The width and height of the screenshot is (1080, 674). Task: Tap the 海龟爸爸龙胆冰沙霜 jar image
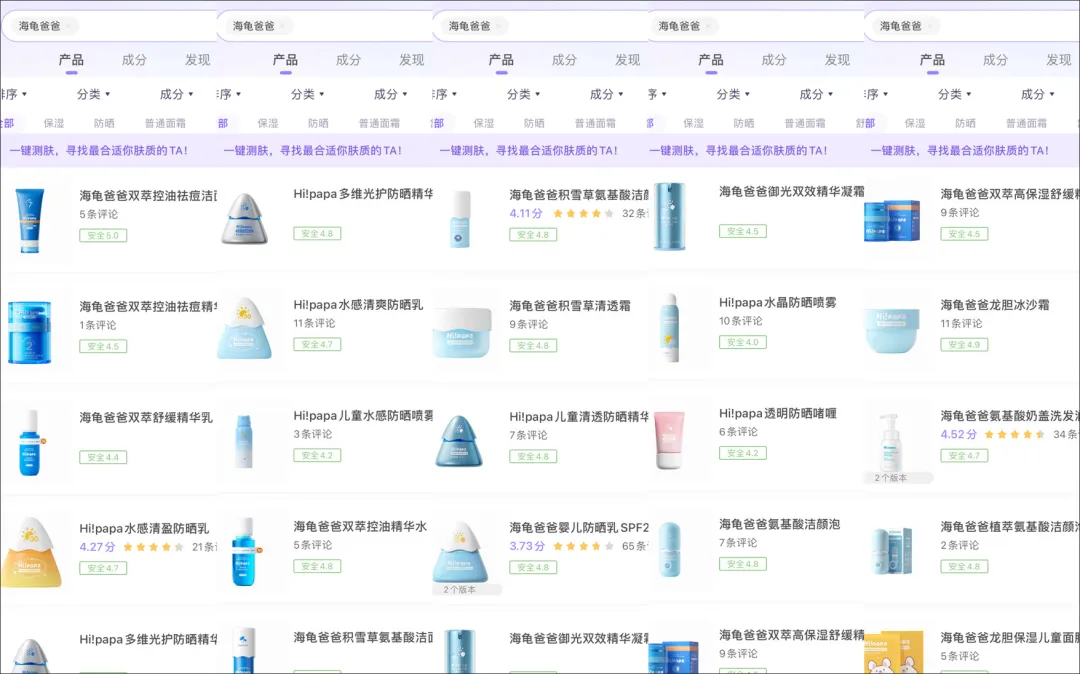(891, 330)
